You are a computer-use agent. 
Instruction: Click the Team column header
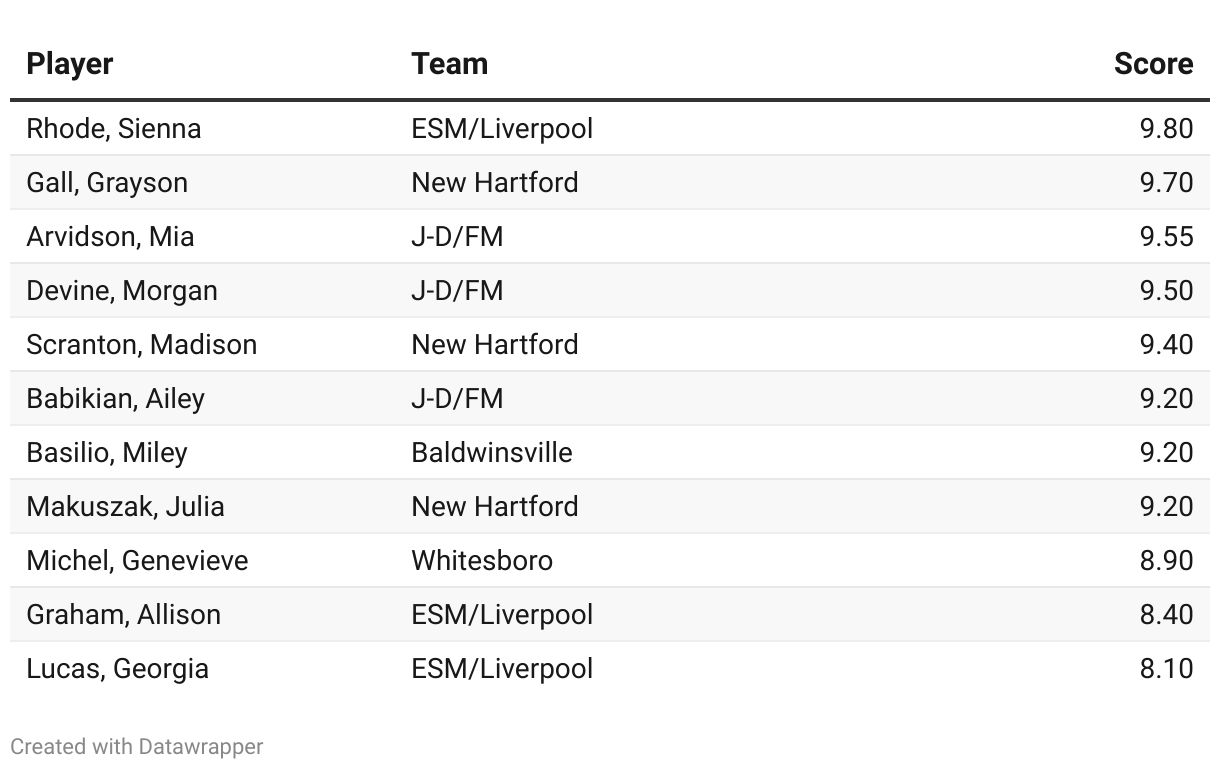(x=450, y=64)
